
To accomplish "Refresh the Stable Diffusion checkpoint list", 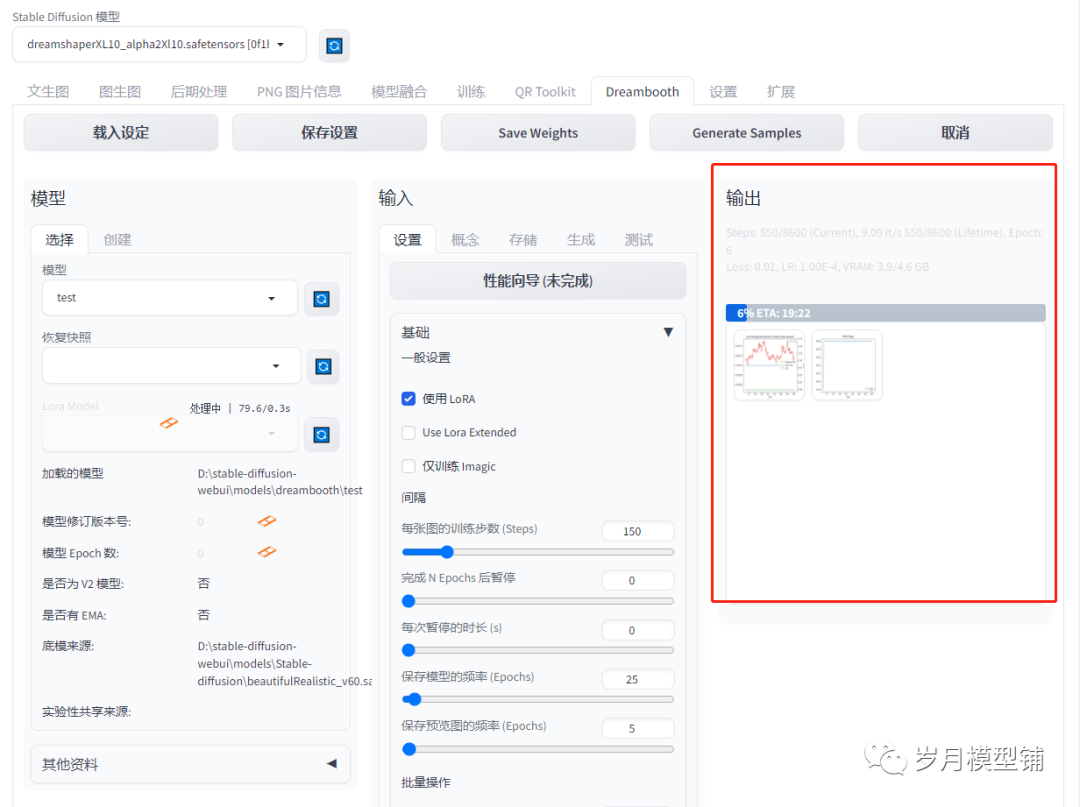I will [334, 45].
